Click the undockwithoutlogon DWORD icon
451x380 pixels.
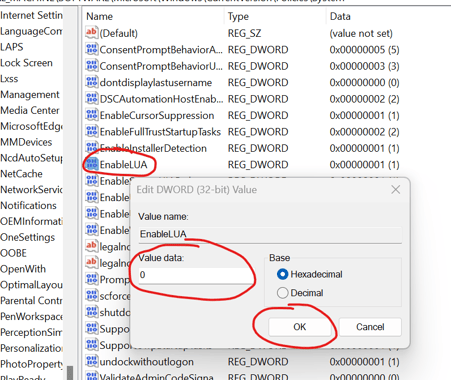(91, 361)
